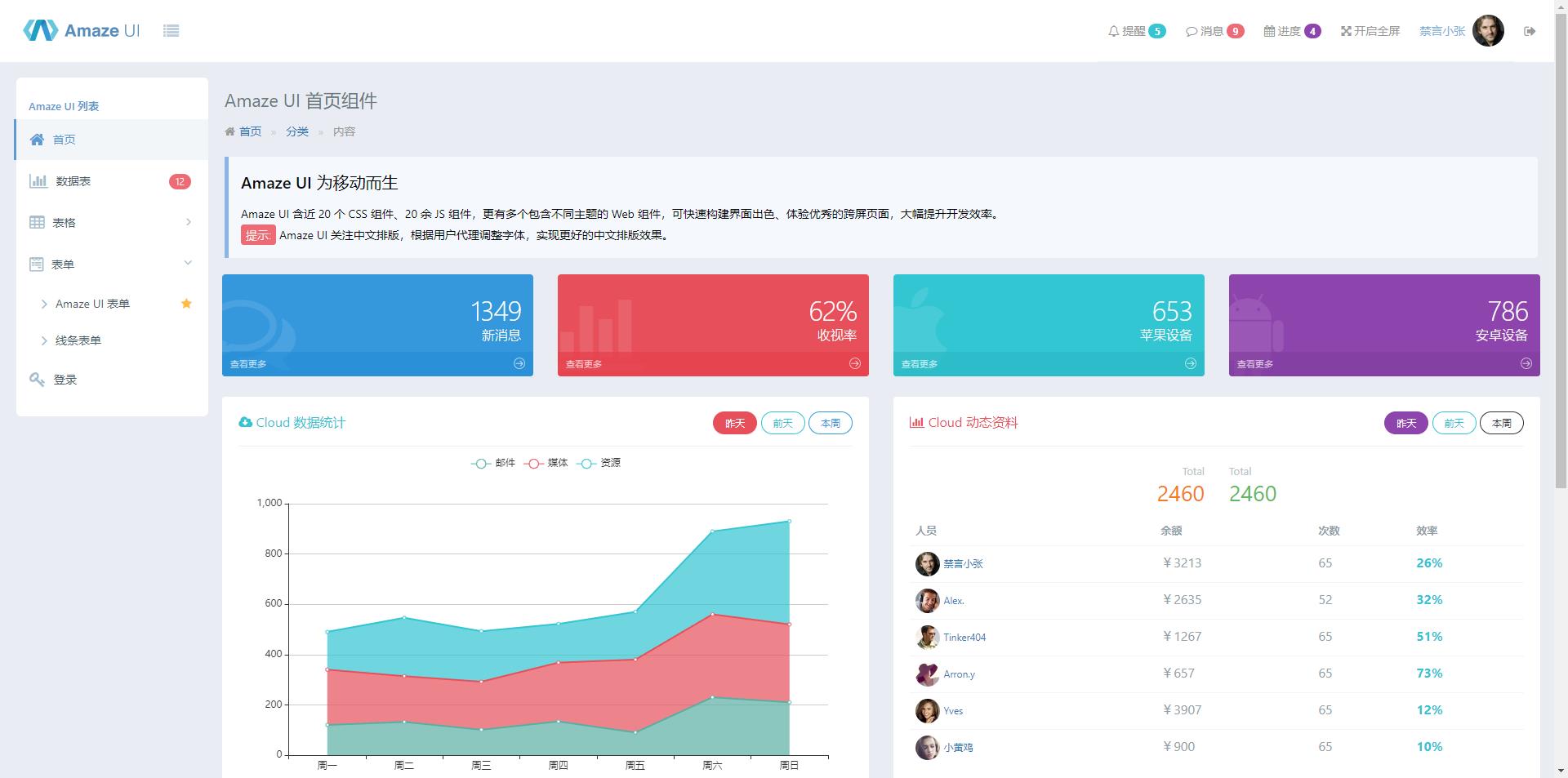1568x778 pixels.
Task: Open the 进度 calendar item
Action: tap(1292, 31)
